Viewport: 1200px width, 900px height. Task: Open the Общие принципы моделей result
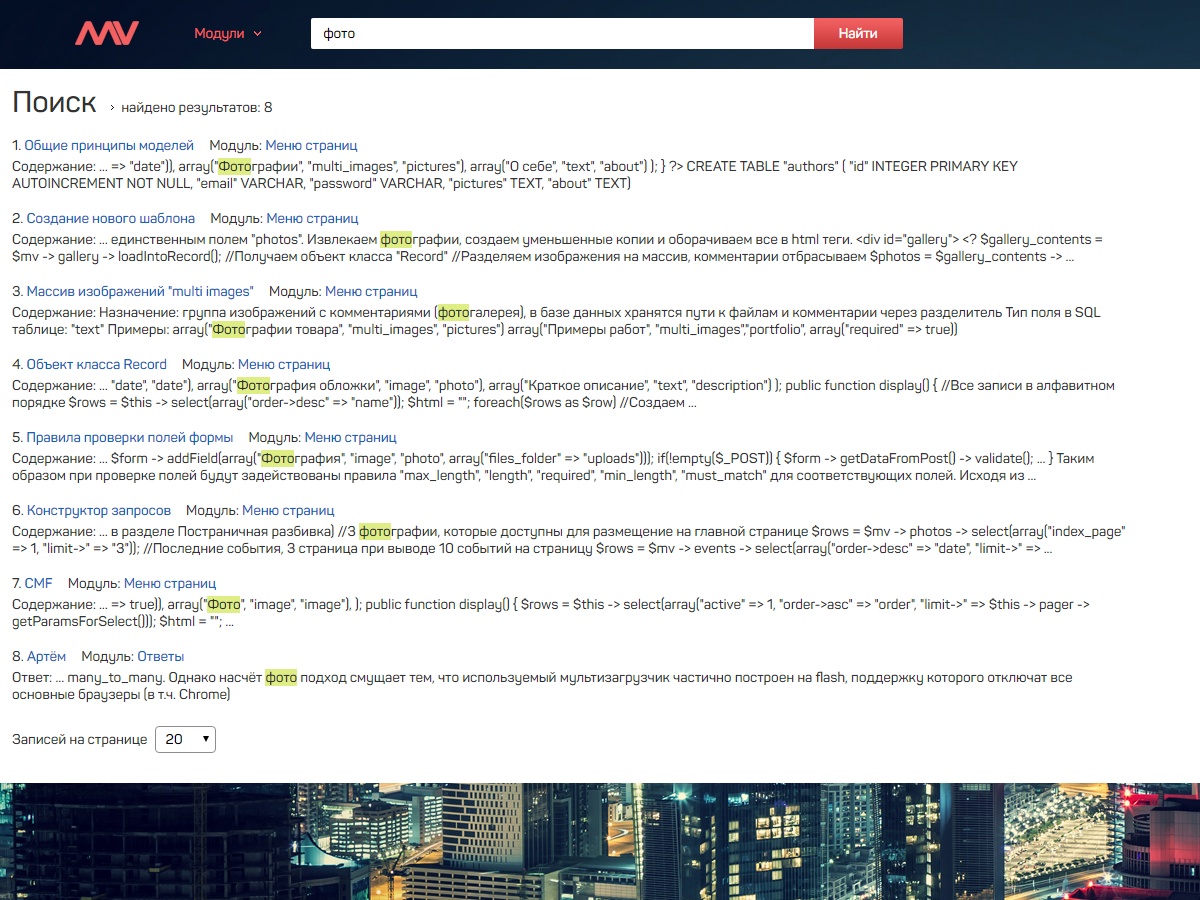click(x=109, y=145)
